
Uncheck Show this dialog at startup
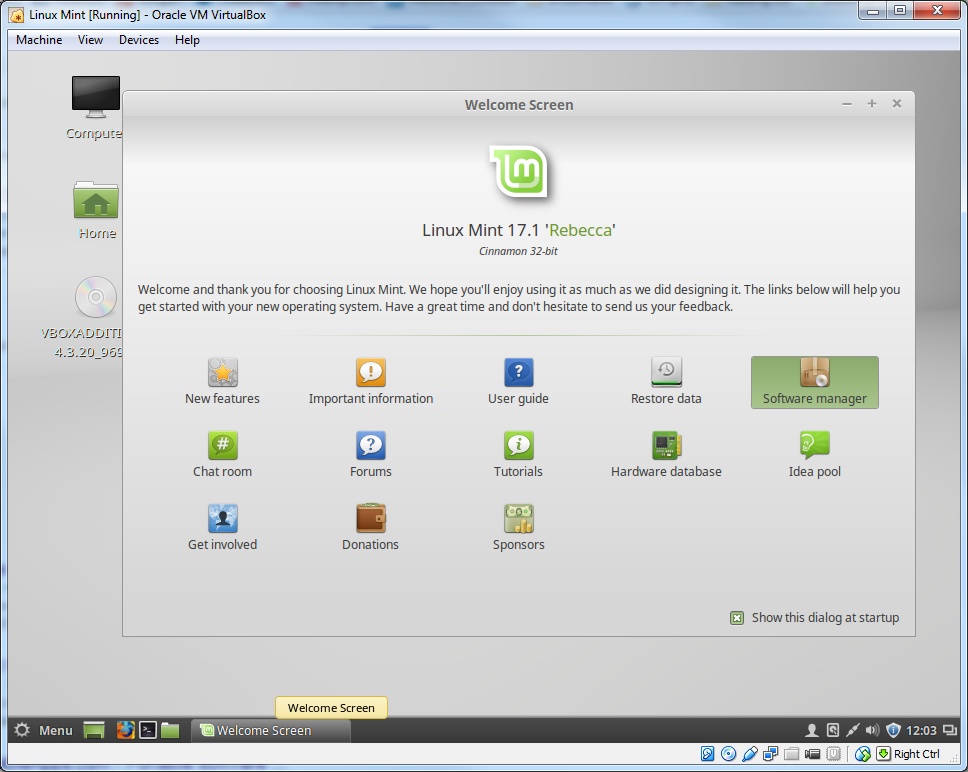click(736, 618)
